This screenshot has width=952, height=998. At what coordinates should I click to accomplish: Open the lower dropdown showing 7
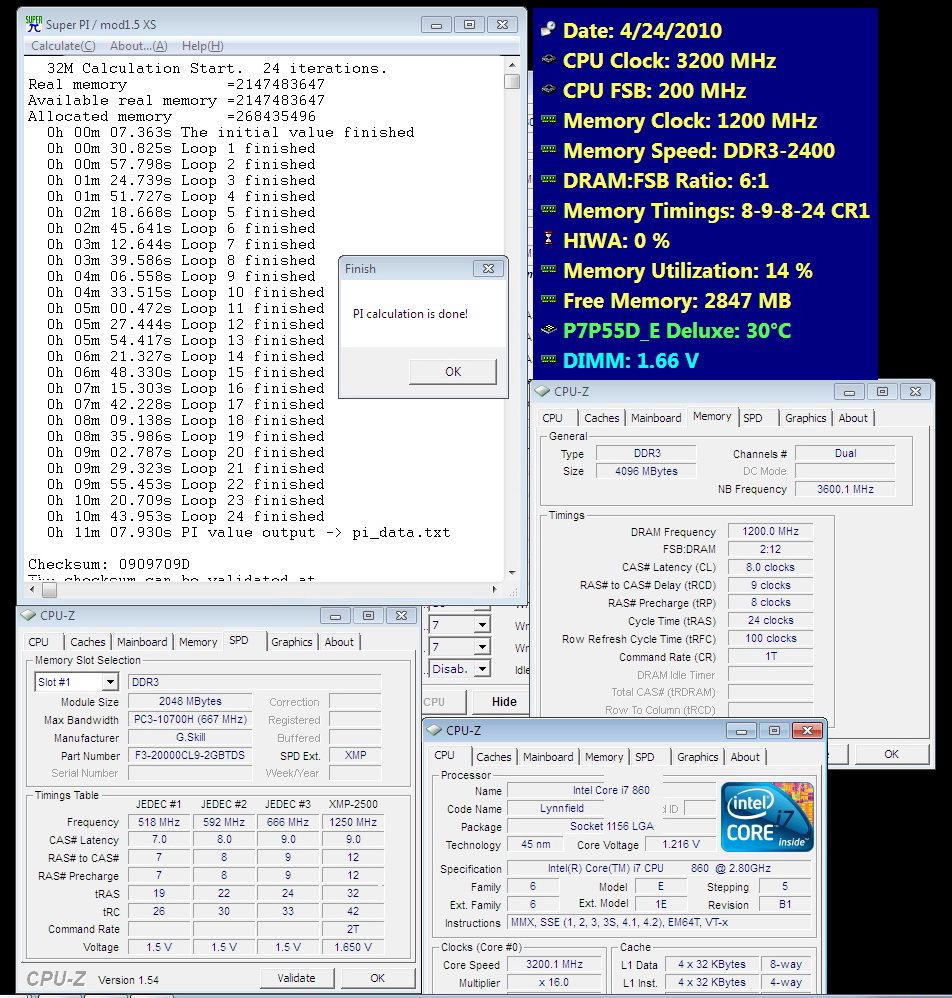pyautogui.click(x=482, y=647)
